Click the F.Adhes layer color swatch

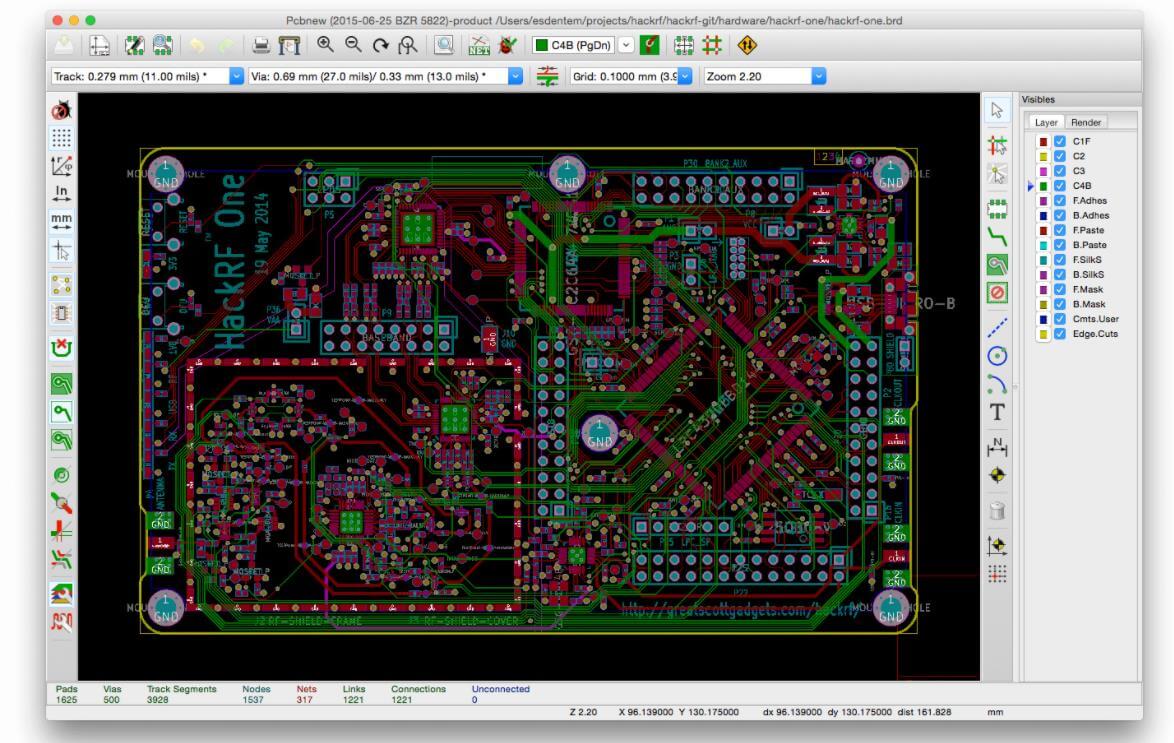click(1043, 201)
